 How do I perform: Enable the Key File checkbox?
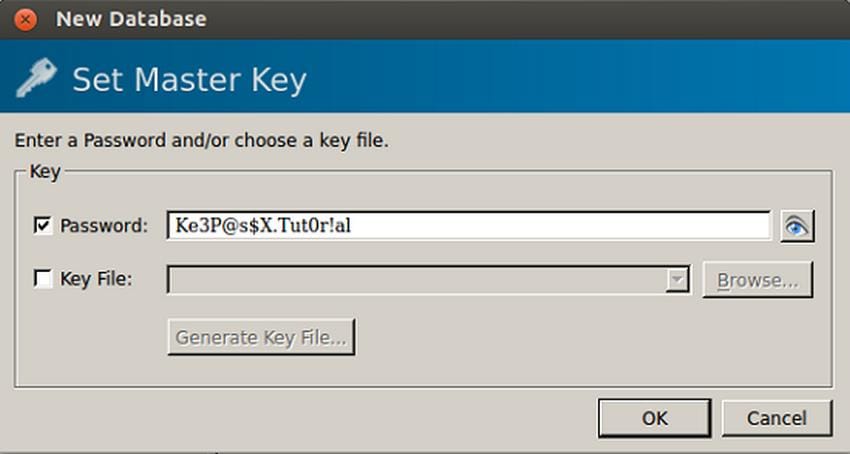click(43, 280)
